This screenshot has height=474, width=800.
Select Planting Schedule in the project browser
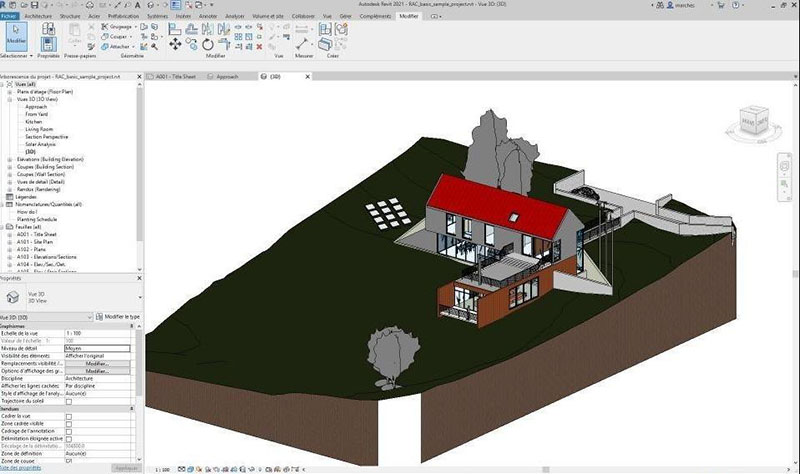37,219
